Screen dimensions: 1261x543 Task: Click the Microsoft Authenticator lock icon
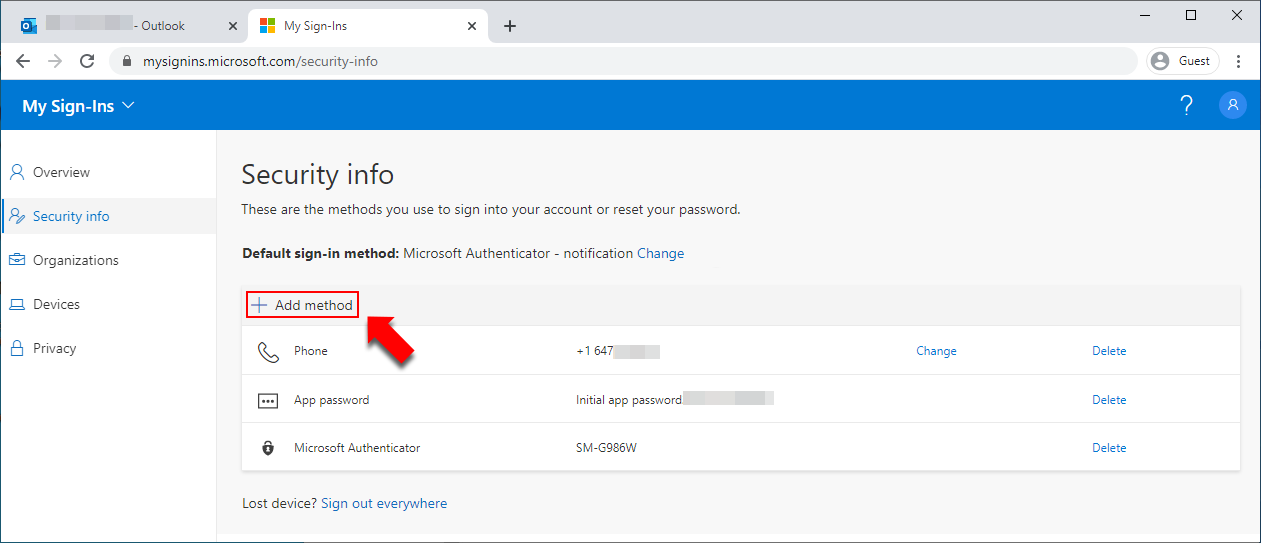tap(268, 448)
